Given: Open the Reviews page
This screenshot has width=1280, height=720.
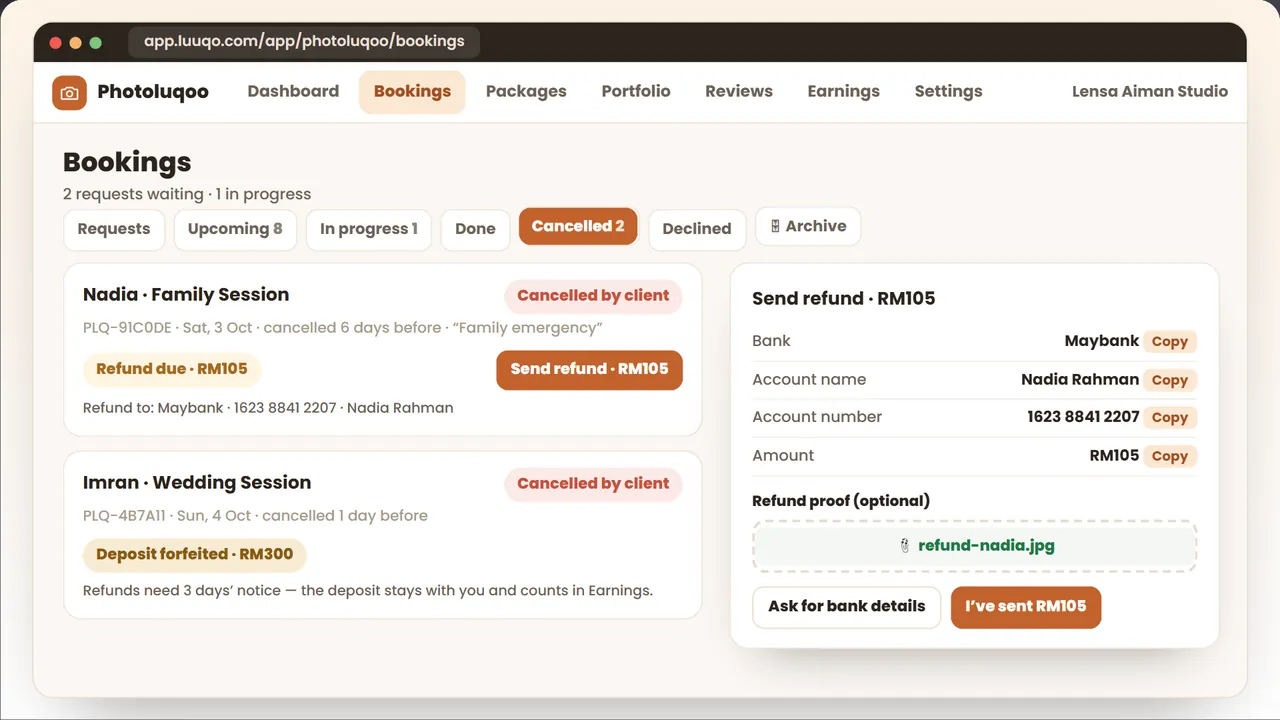Looking at the screenshot, I should (739, 91).
